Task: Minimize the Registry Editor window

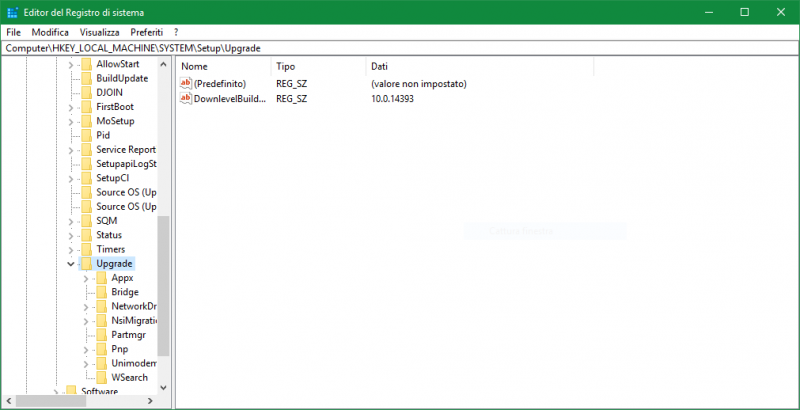Action: click(x=709, y=12)
